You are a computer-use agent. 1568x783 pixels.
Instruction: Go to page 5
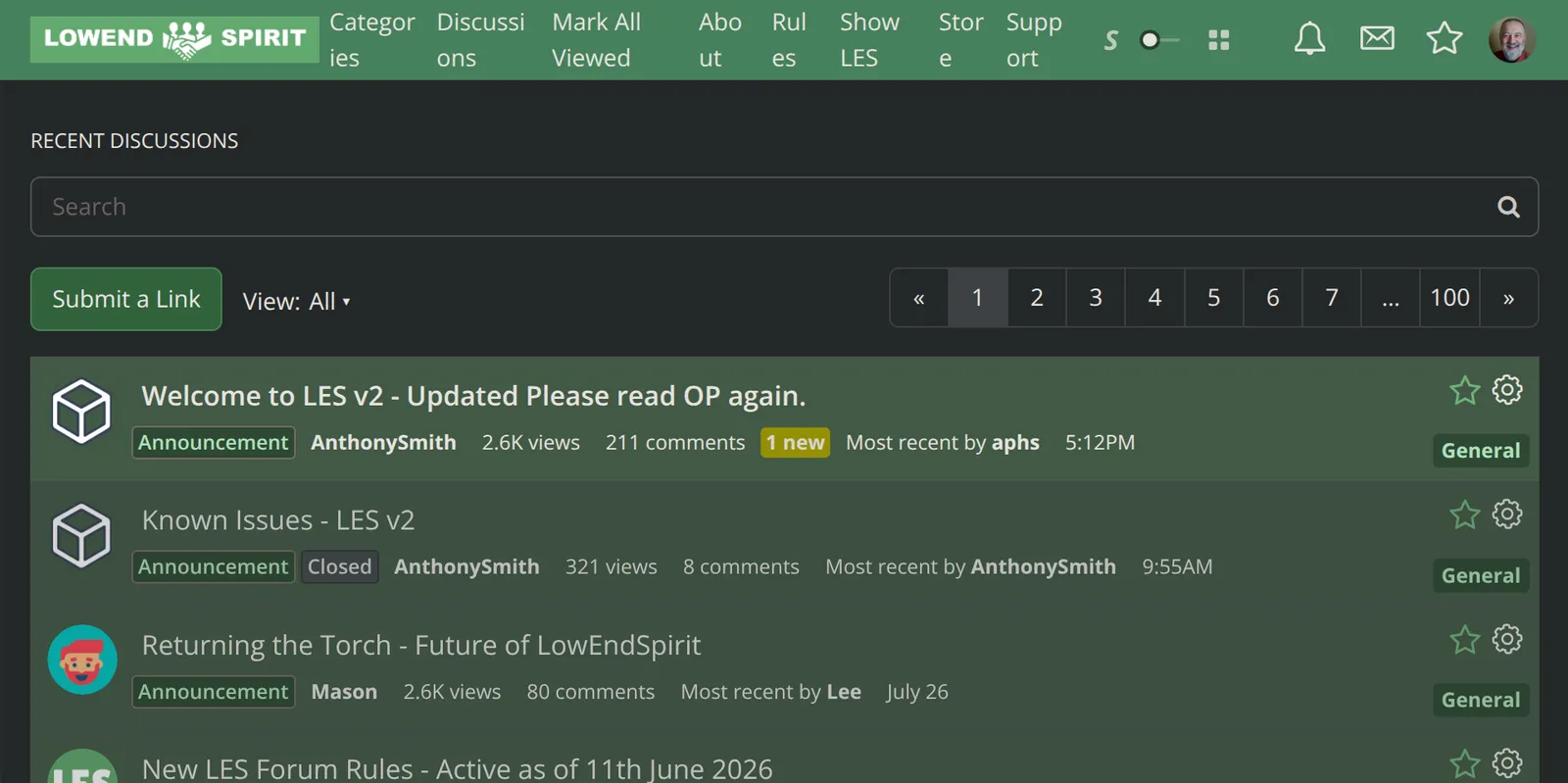[1213, 298]
